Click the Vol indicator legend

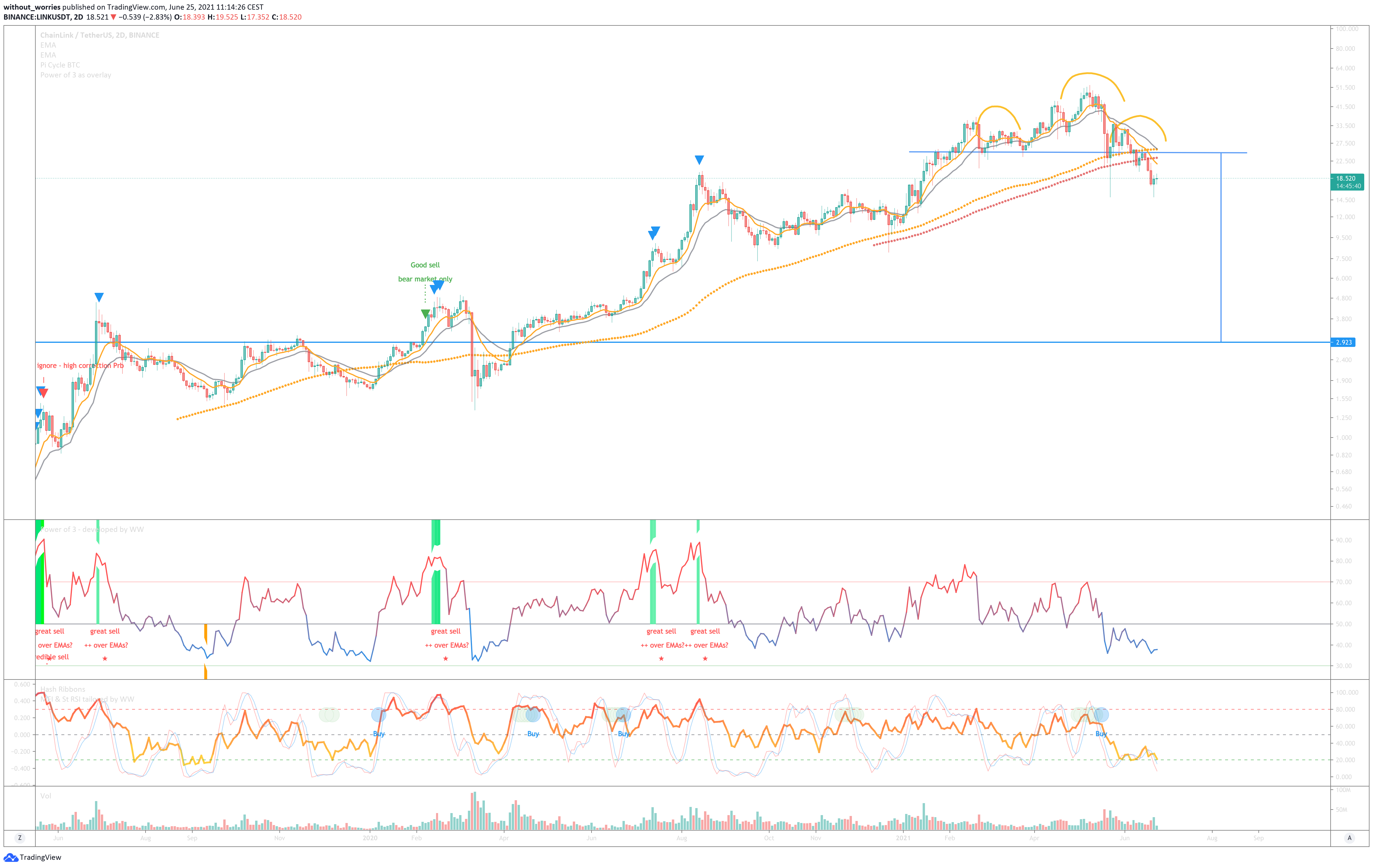46,796
